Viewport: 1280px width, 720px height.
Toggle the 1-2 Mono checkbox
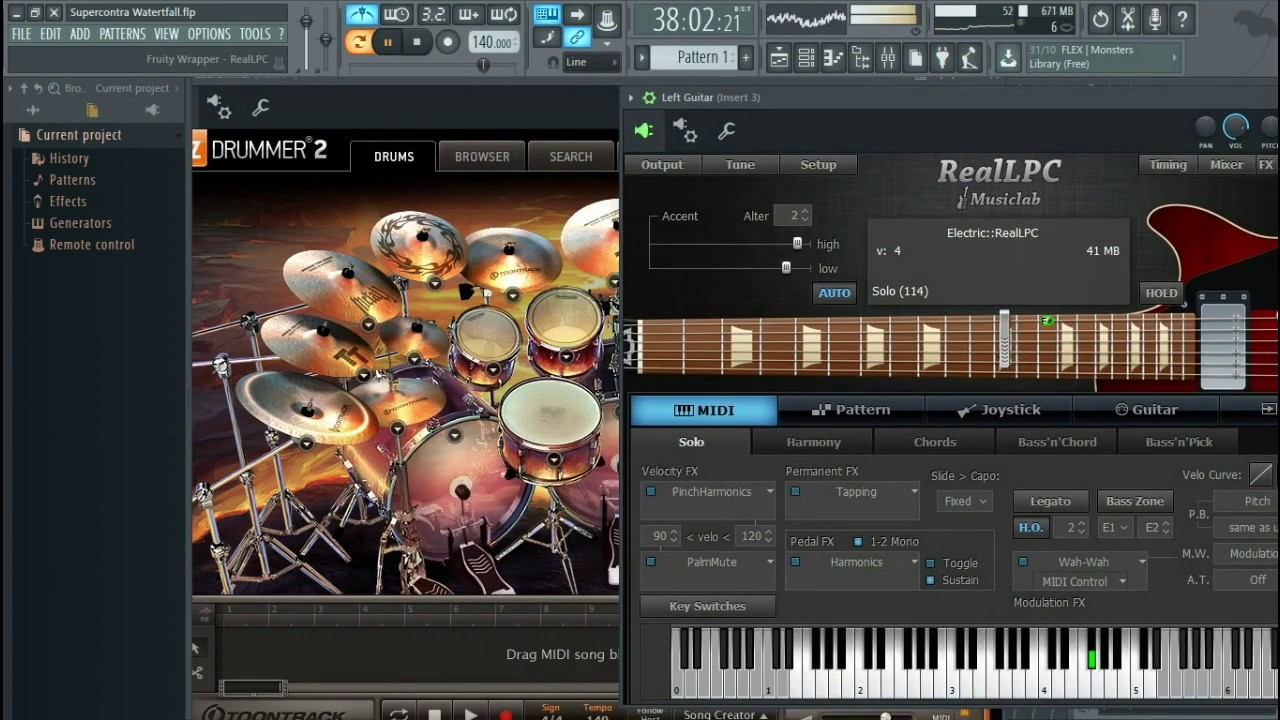point(858,542)
